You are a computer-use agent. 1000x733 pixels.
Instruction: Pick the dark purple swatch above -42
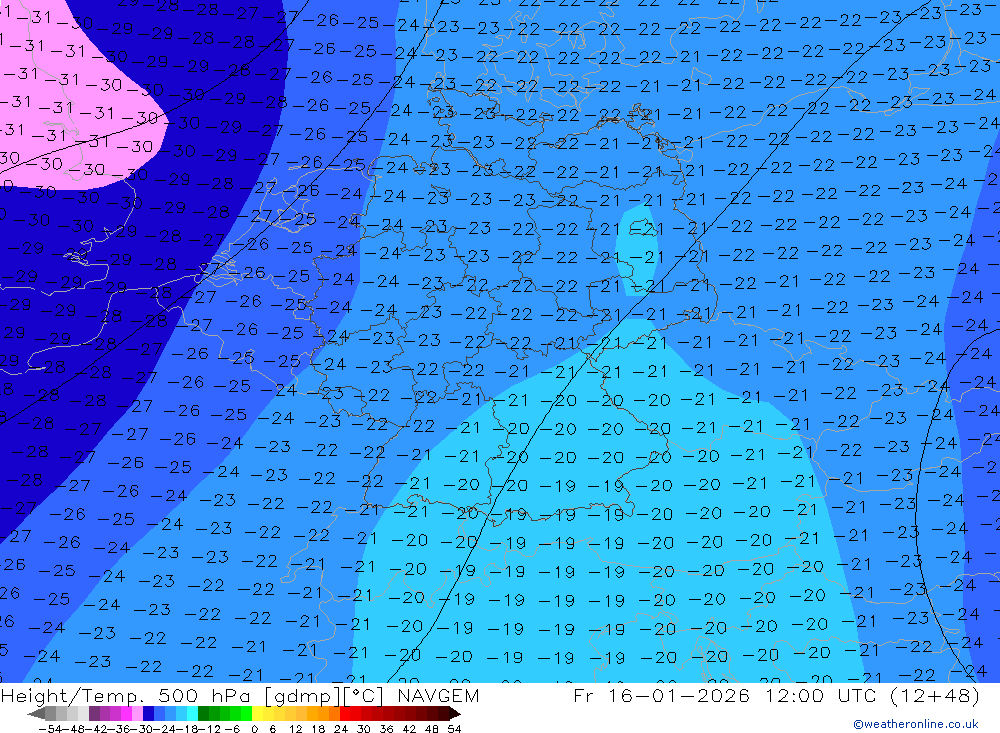(x=94, y=713)
